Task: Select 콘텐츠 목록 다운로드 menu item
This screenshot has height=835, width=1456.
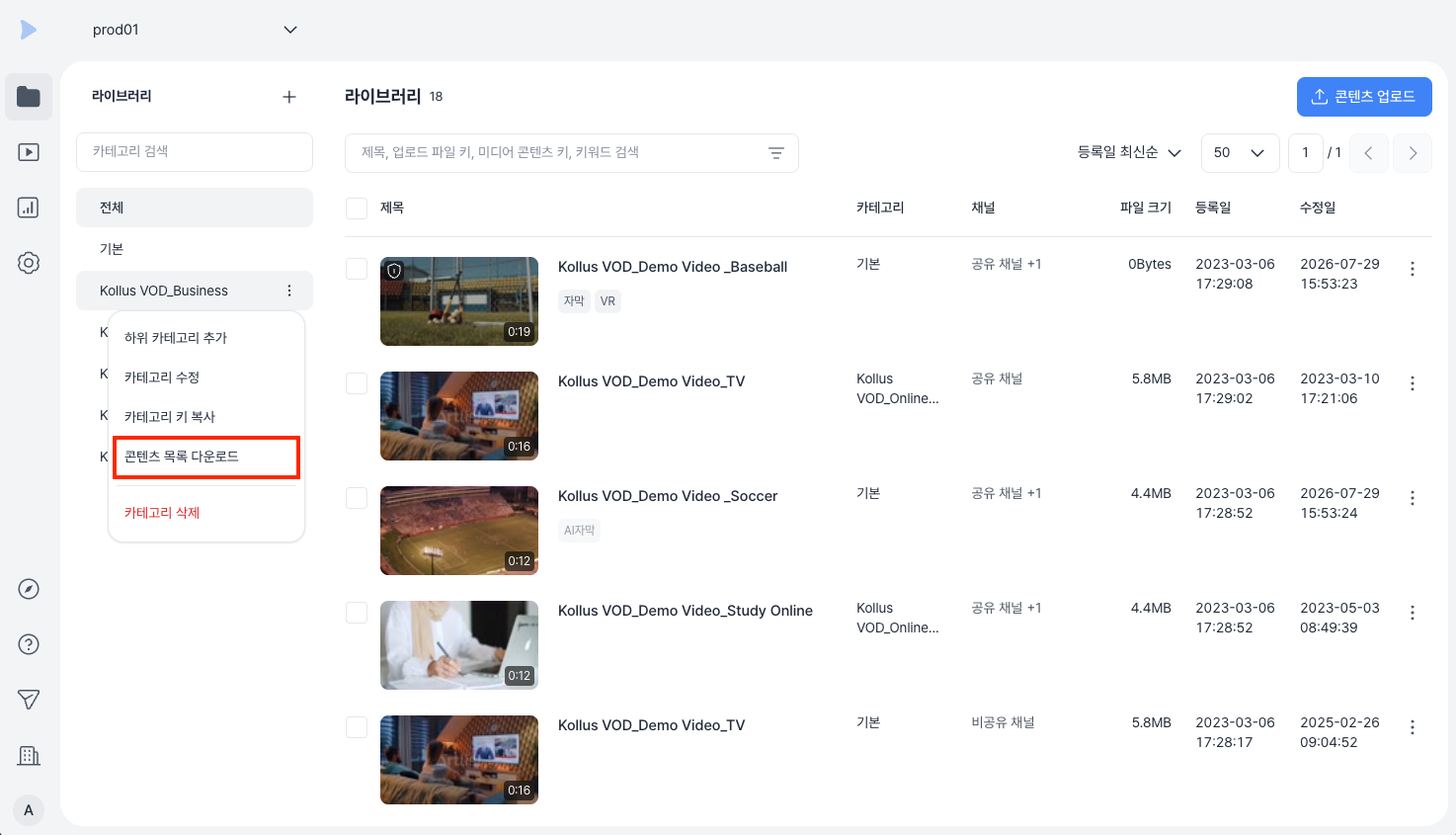Action: 205,457
